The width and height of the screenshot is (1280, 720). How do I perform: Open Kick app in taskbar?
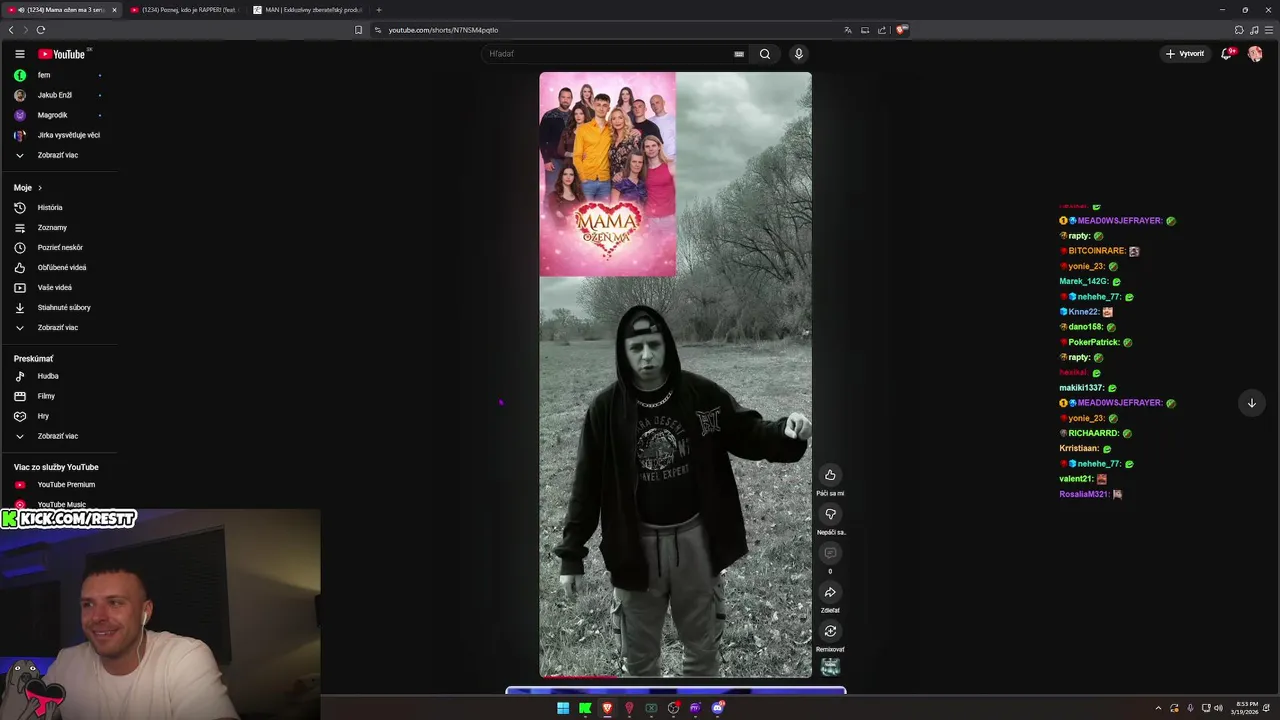pyautogui.click(x=585, y=708)
